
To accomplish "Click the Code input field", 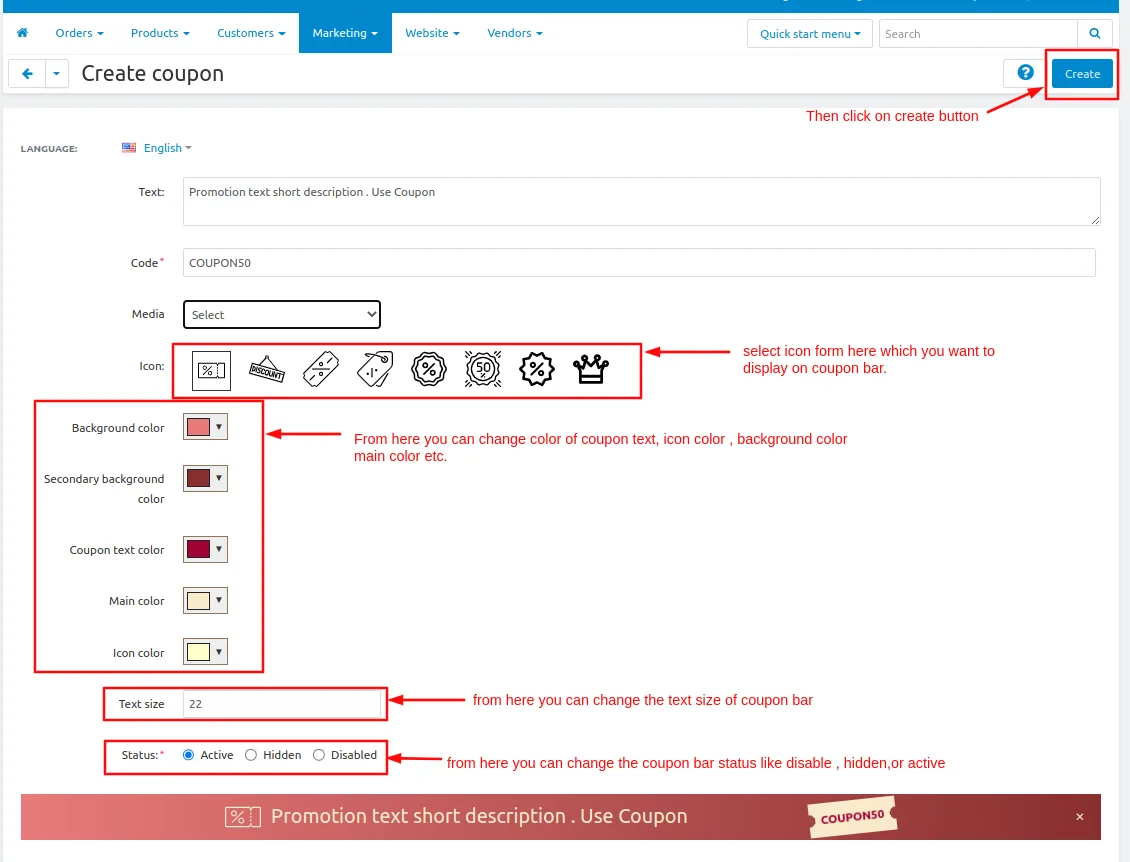I will click(x=639, y=262).
